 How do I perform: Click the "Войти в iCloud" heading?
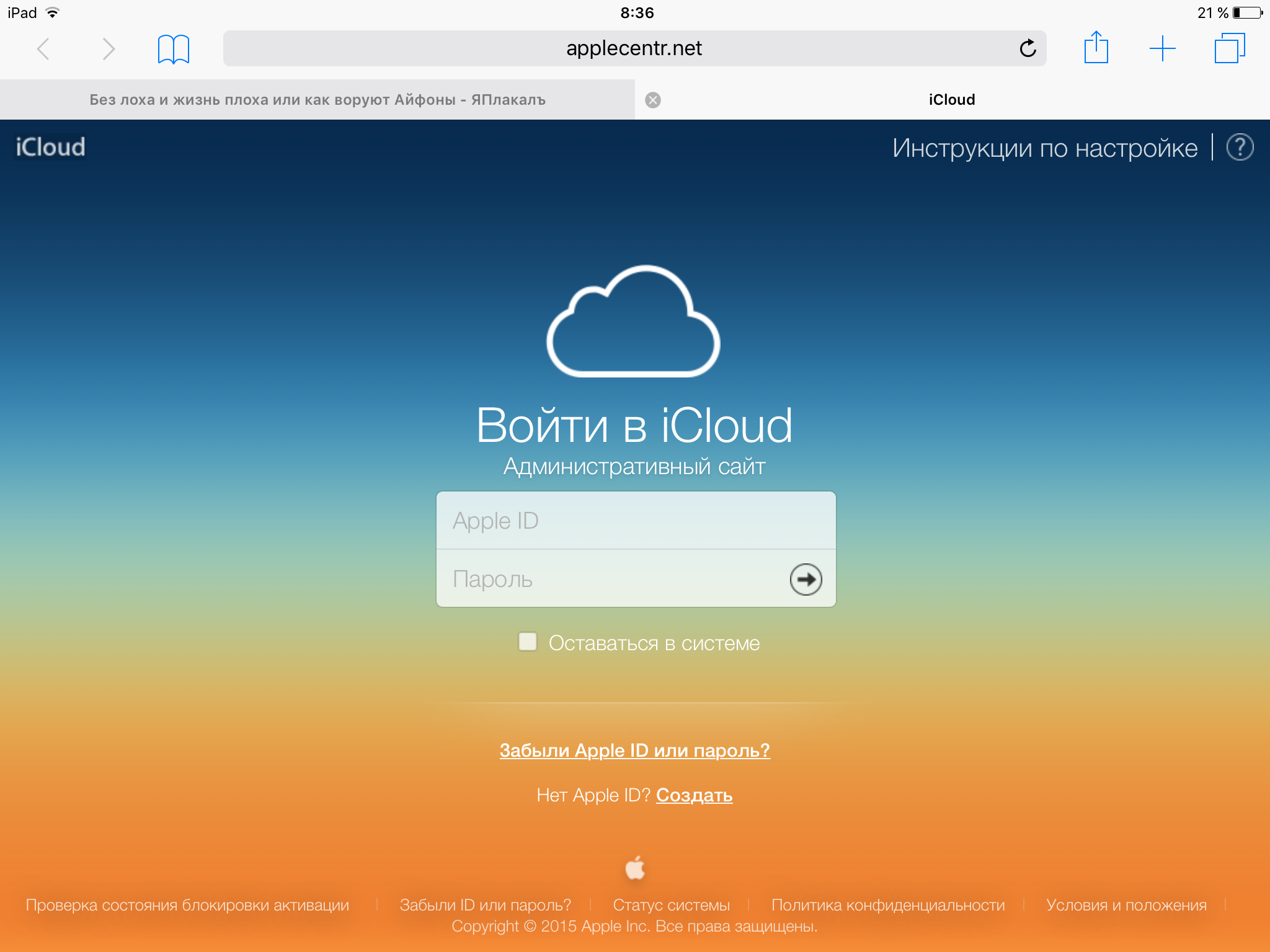(x=634, y=426)
